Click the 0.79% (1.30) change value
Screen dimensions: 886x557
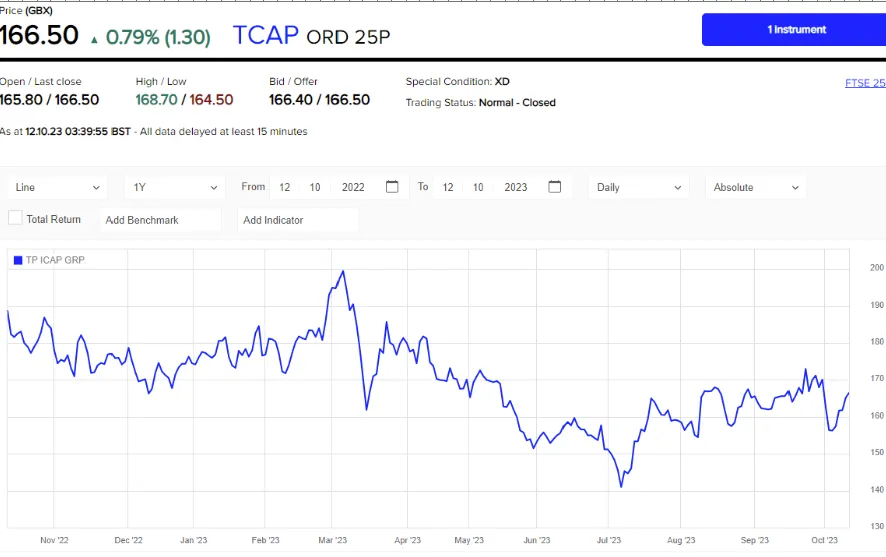tap(158, 37)
